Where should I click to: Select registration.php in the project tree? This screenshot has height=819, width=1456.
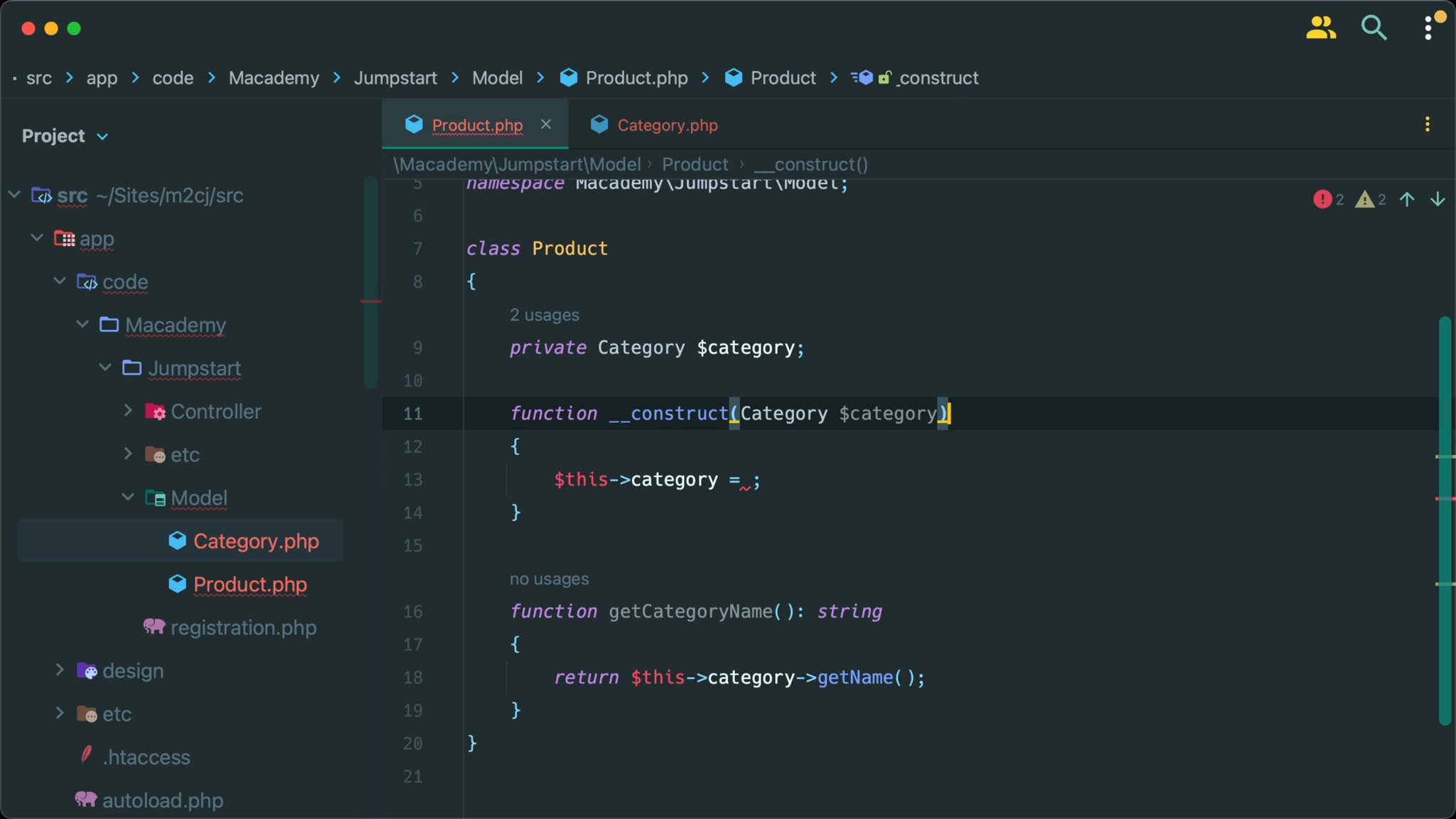(243, 627)
